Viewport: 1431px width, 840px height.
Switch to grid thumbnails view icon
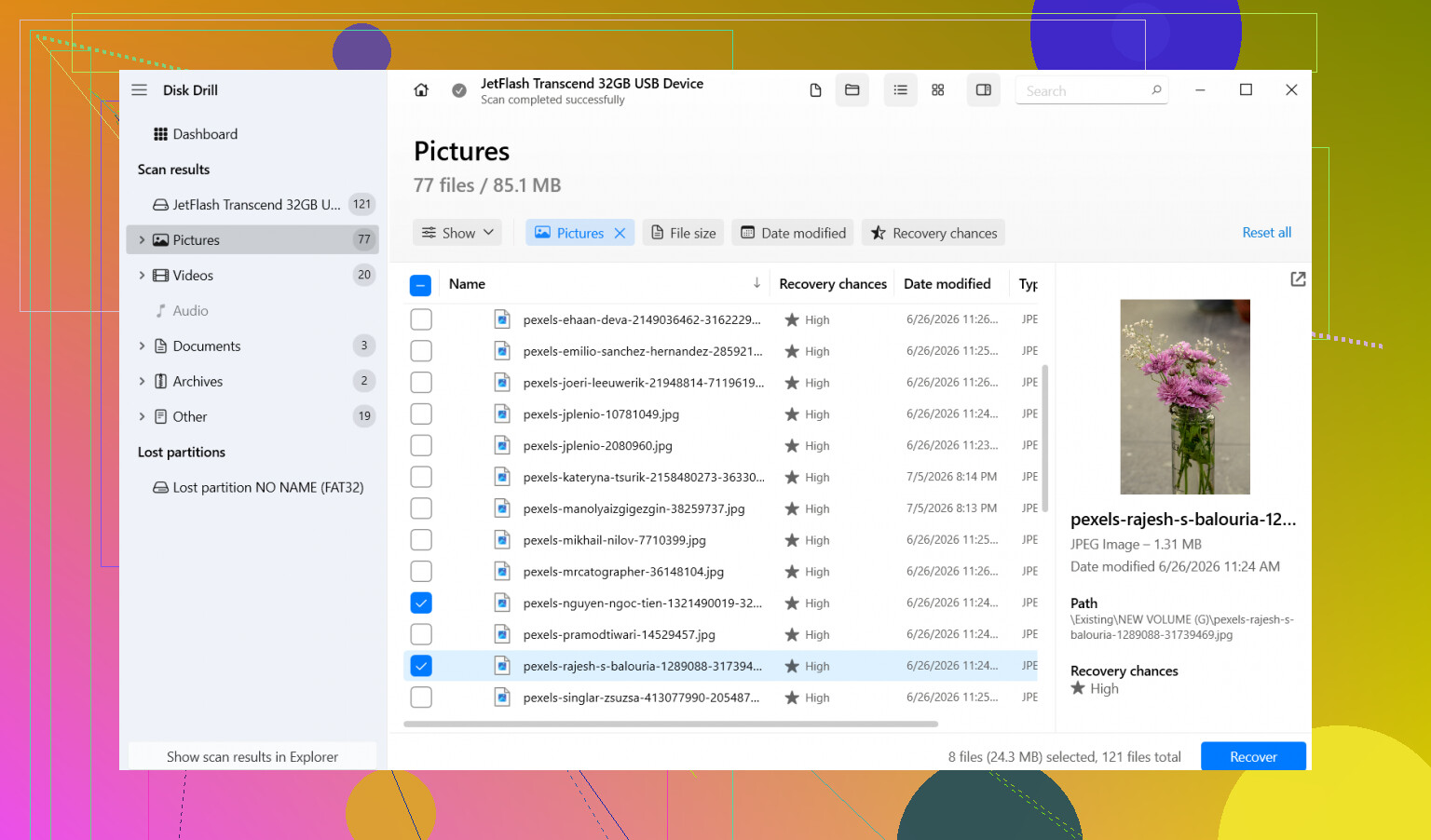click(x=938, y=90)
